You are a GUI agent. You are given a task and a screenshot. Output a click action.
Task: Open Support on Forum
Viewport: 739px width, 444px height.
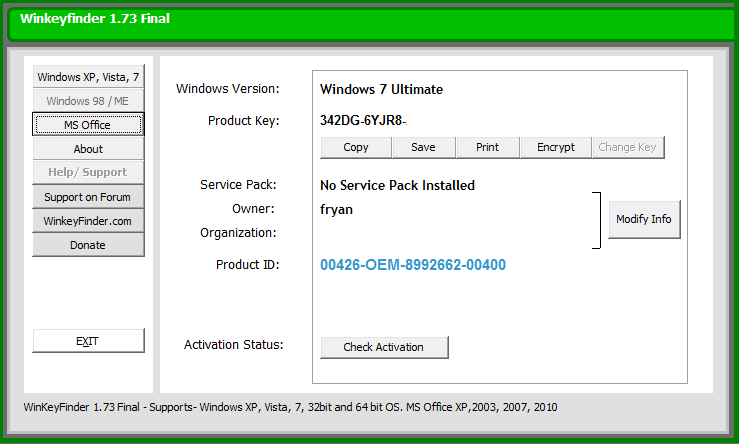pyautogui.click(x=88, y=197)
